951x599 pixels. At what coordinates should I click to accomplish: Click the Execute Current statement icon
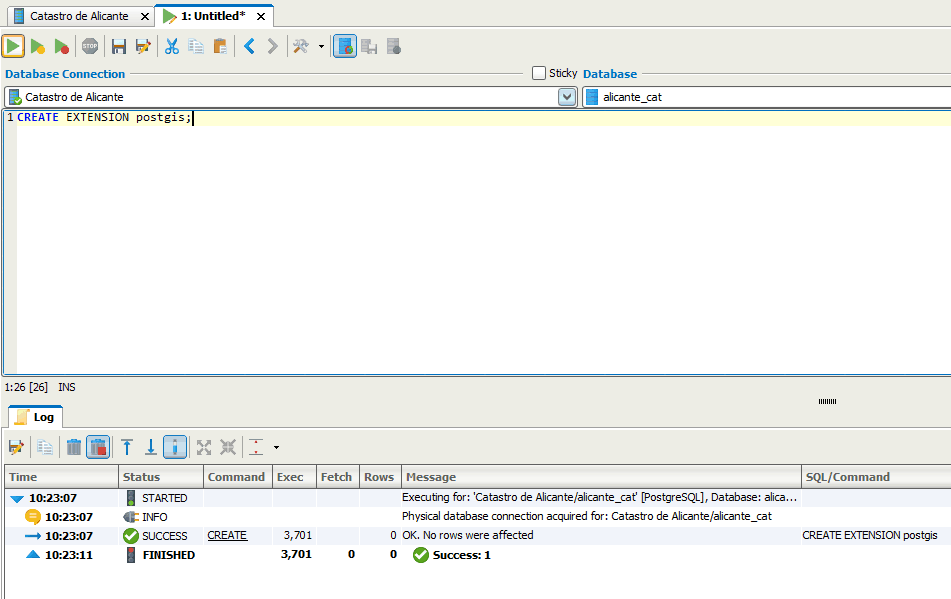click(38, 47)
